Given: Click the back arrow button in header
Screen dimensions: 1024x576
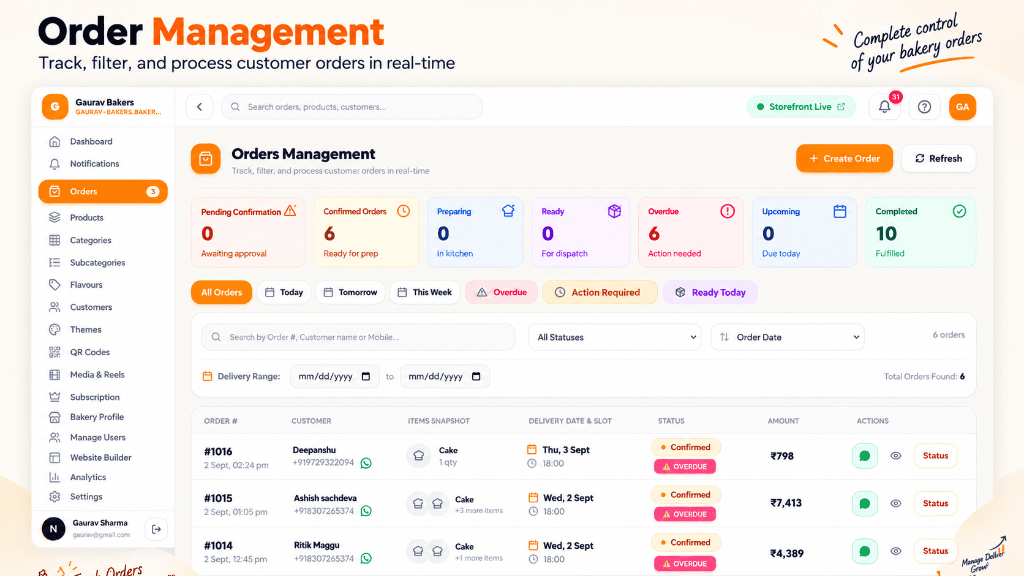Looking at the screenshot, I should tap(200, 106).
